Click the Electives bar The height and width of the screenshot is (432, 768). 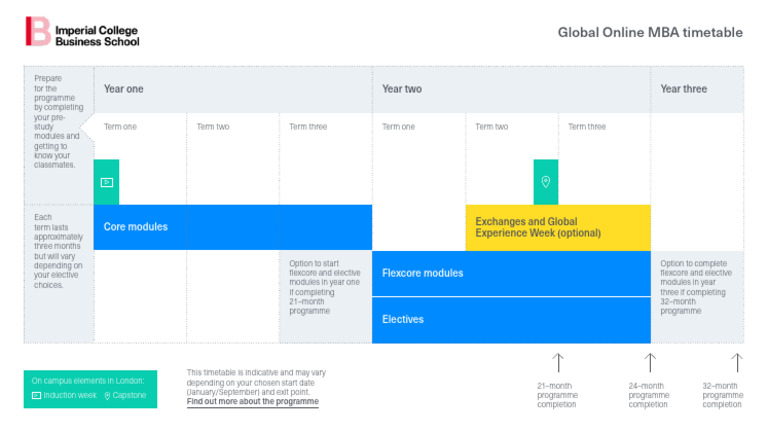click(x=511, y=320)
